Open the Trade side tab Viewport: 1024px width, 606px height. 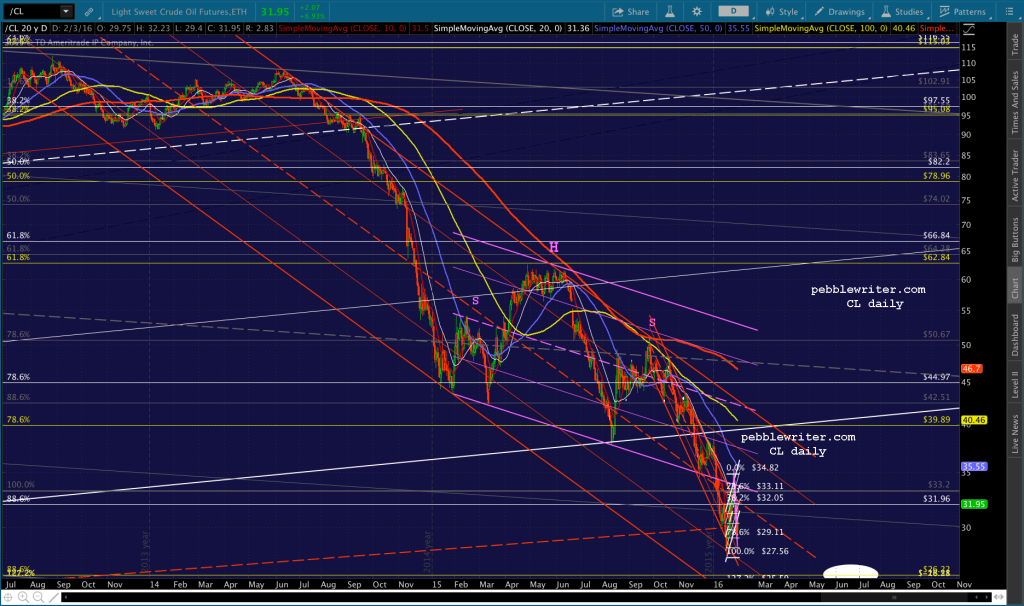(1015, 44)
